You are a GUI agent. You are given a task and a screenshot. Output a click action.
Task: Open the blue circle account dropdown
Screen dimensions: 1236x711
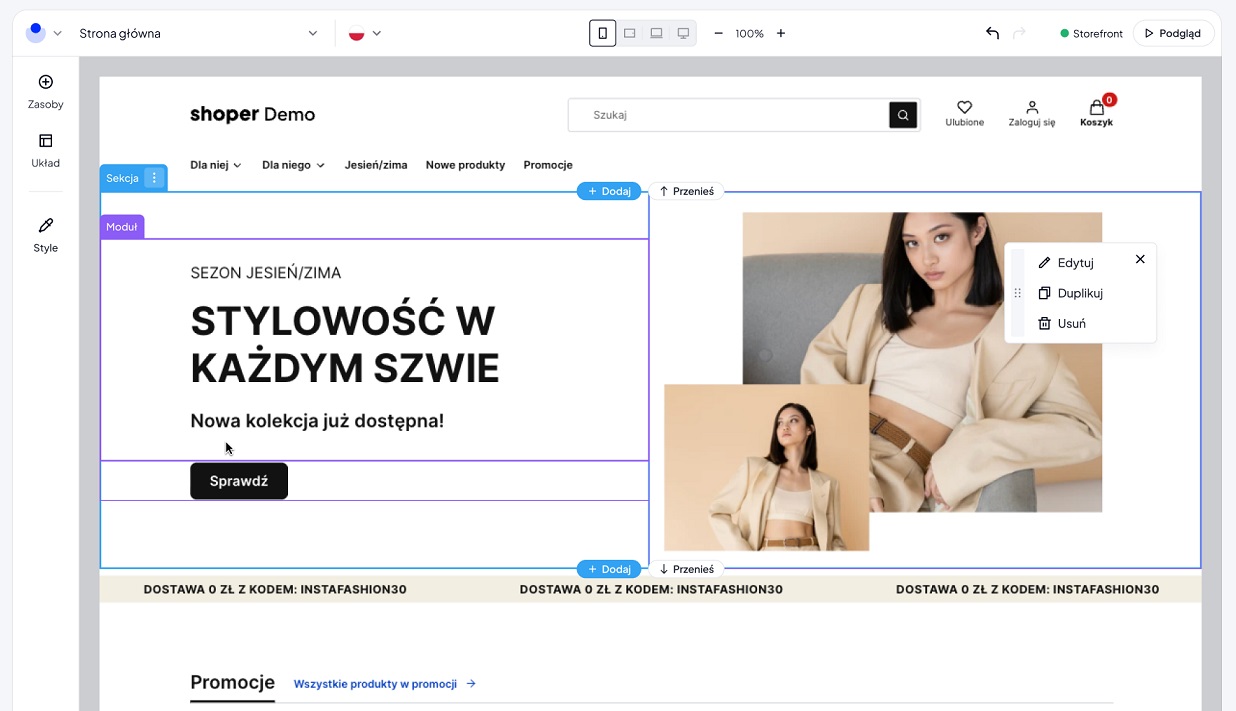[44, 33]
